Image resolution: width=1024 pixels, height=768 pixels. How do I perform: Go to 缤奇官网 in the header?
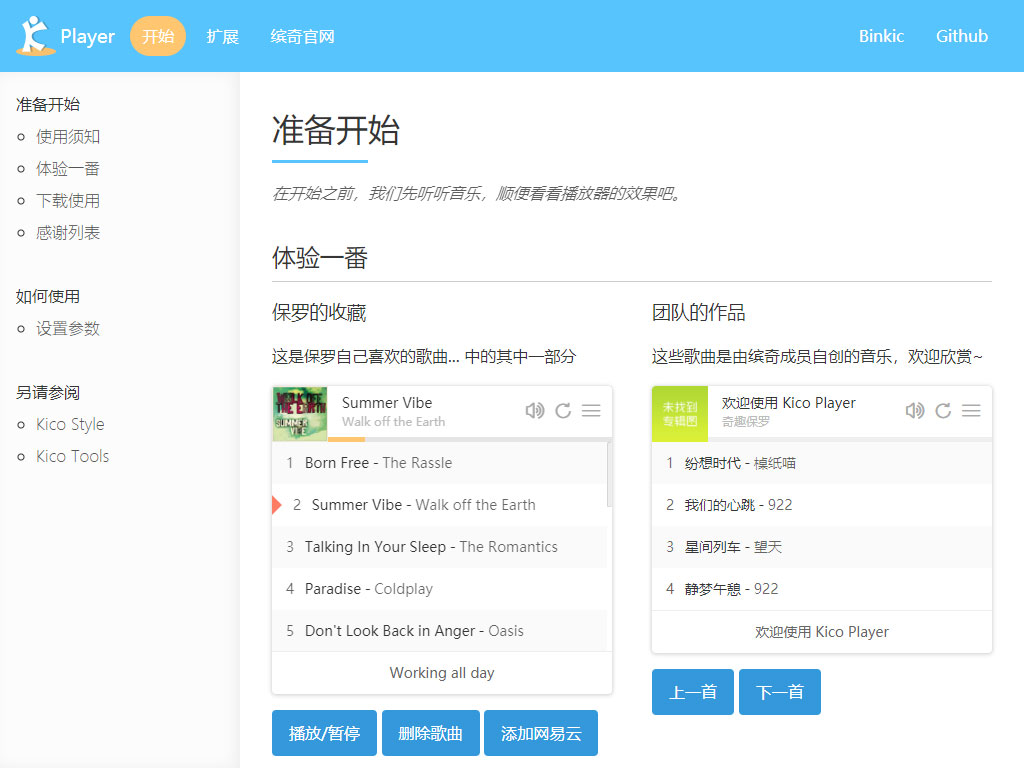pos(302,37)
